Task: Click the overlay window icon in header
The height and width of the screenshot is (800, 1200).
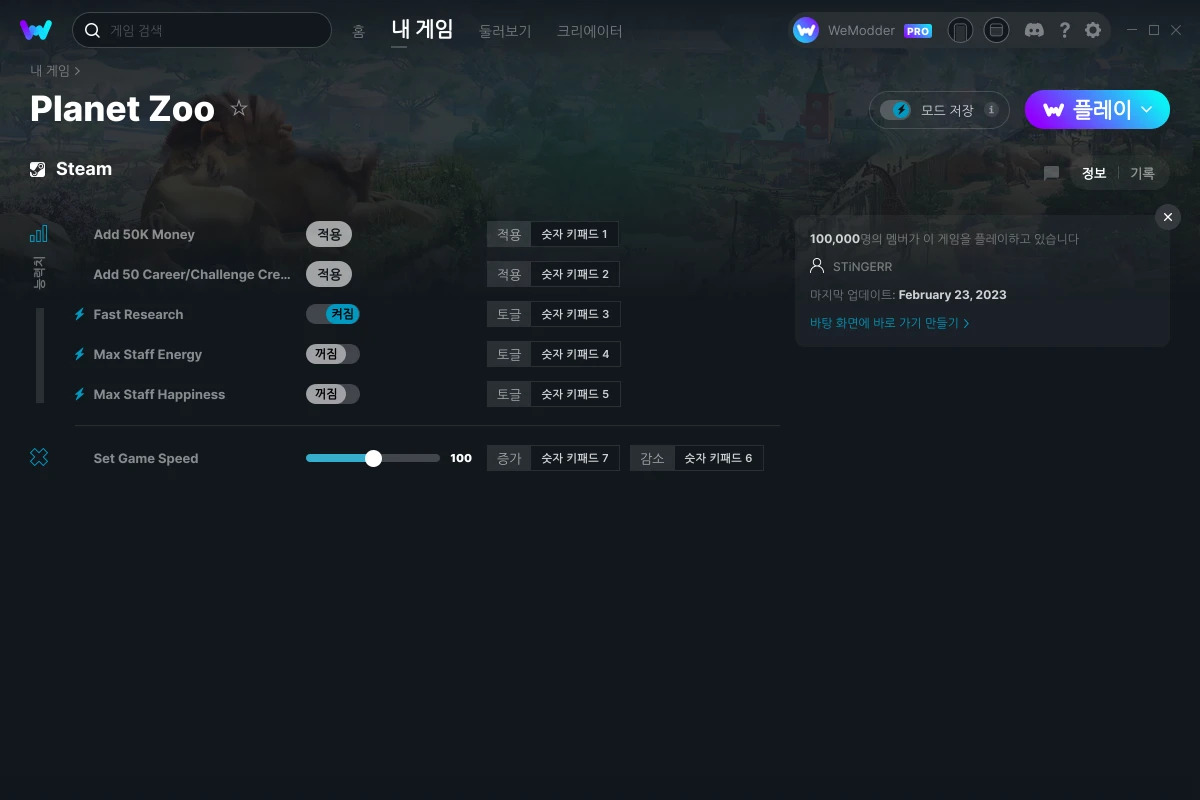Action: pos(996,30)
